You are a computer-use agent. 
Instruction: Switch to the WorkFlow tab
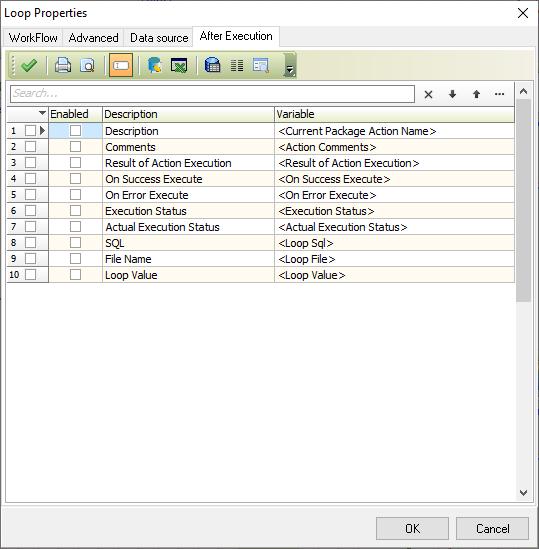(33, 38)
